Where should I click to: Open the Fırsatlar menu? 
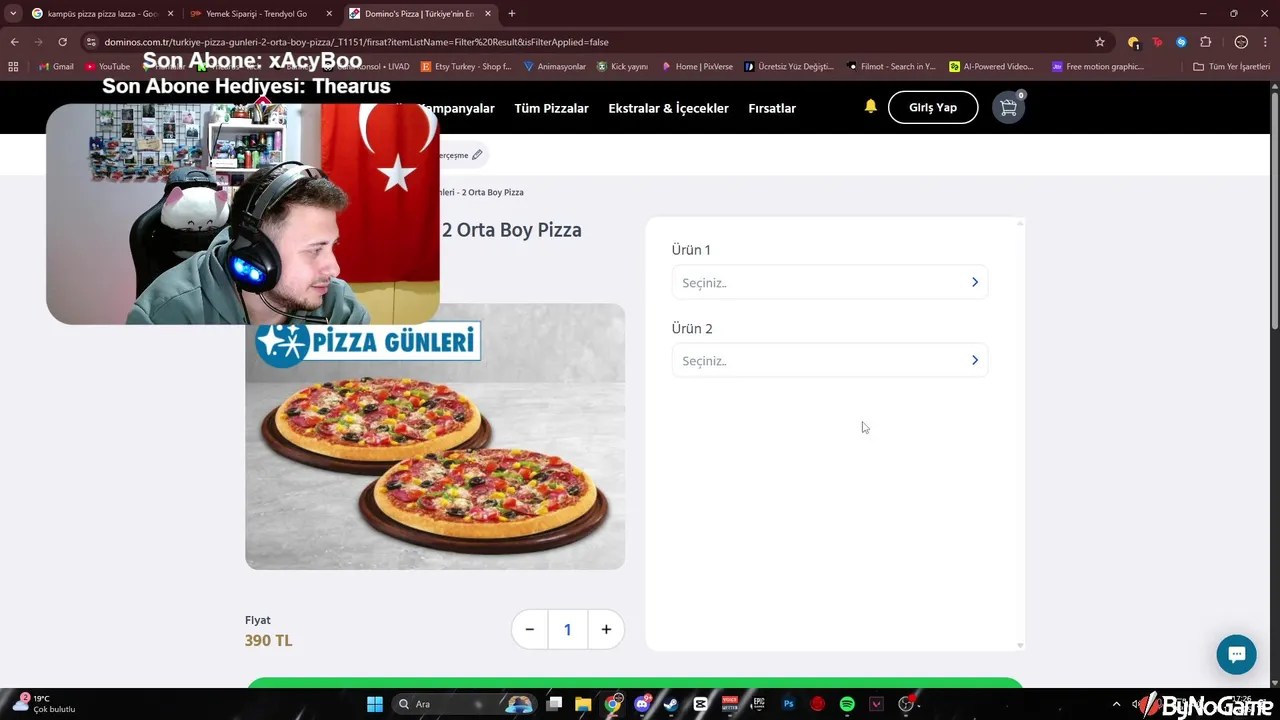click(x=772, y=108)
